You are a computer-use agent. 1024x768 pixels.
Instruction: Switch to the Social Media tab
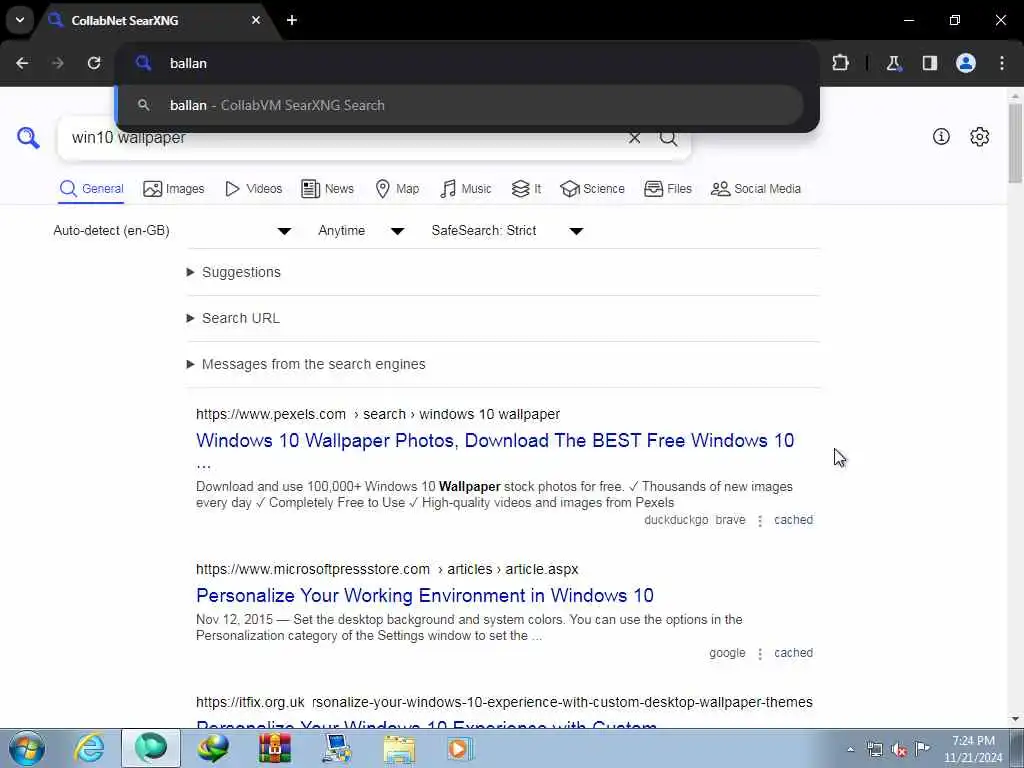(x=756, y=189)
